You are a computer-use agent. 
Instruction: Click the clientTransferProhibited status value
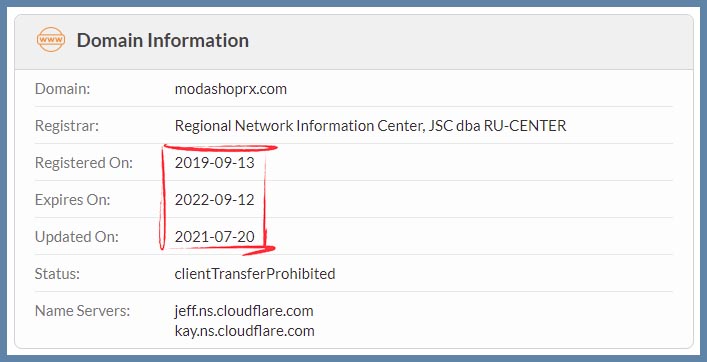(x=255, y=274)
